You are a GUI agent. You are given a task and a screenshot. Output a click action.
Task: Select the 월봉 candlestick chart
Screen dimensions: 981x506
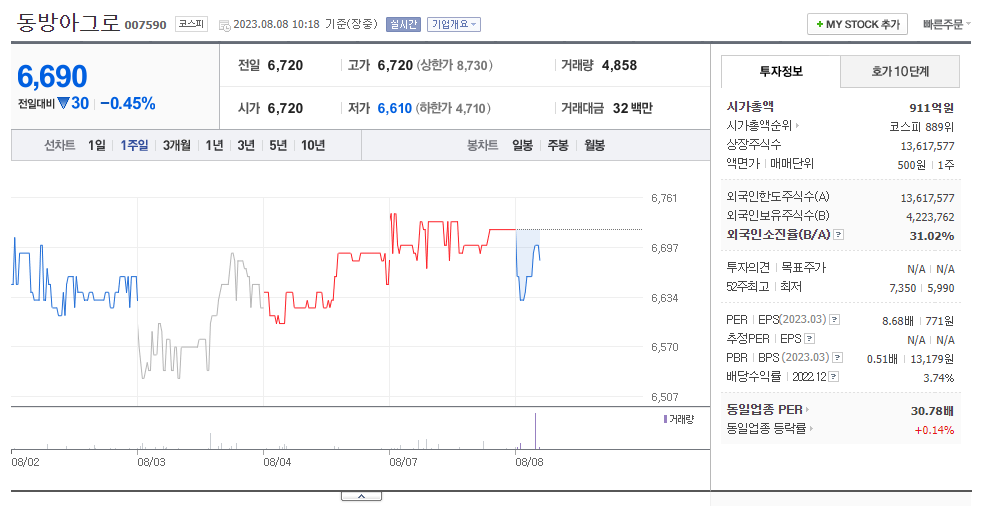[594, 145]
